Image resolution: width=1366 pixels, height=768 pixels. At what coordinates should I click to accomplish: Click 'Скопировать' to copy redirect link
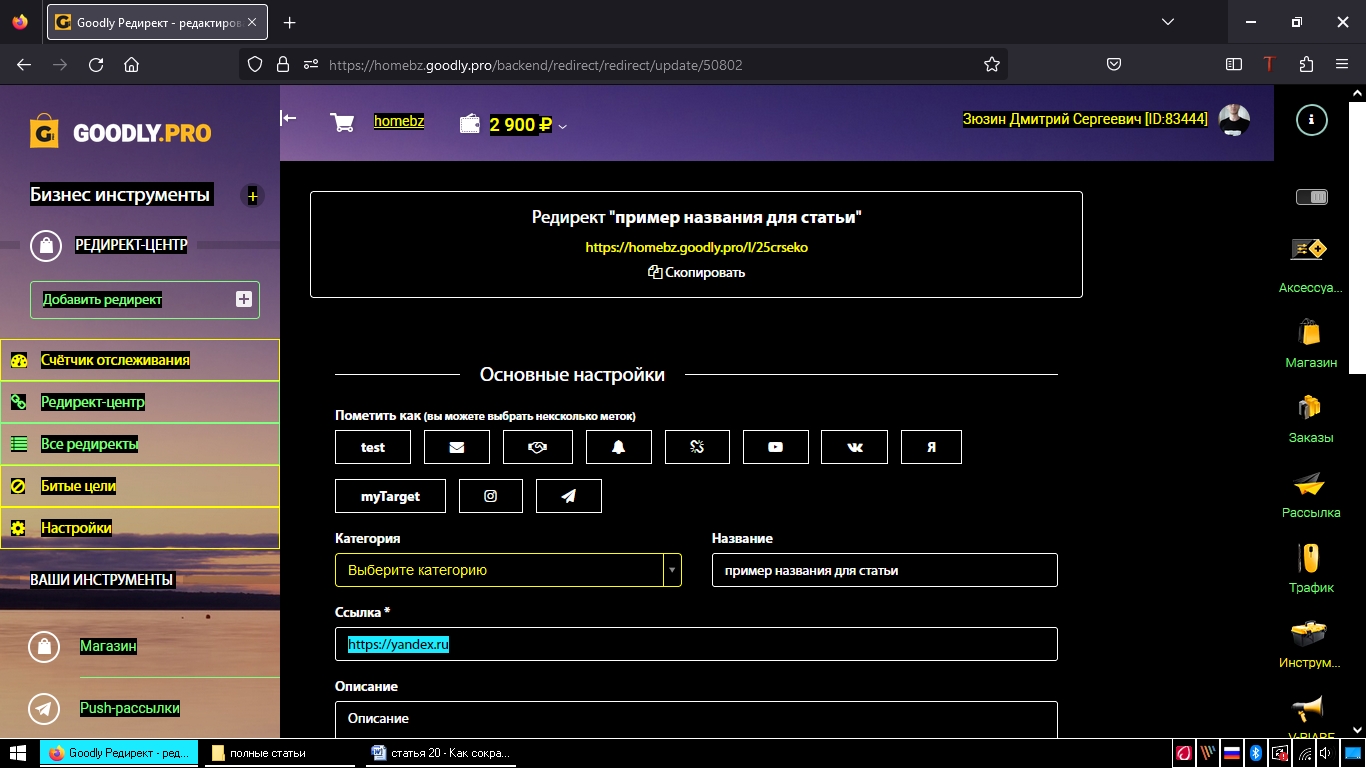696,272
